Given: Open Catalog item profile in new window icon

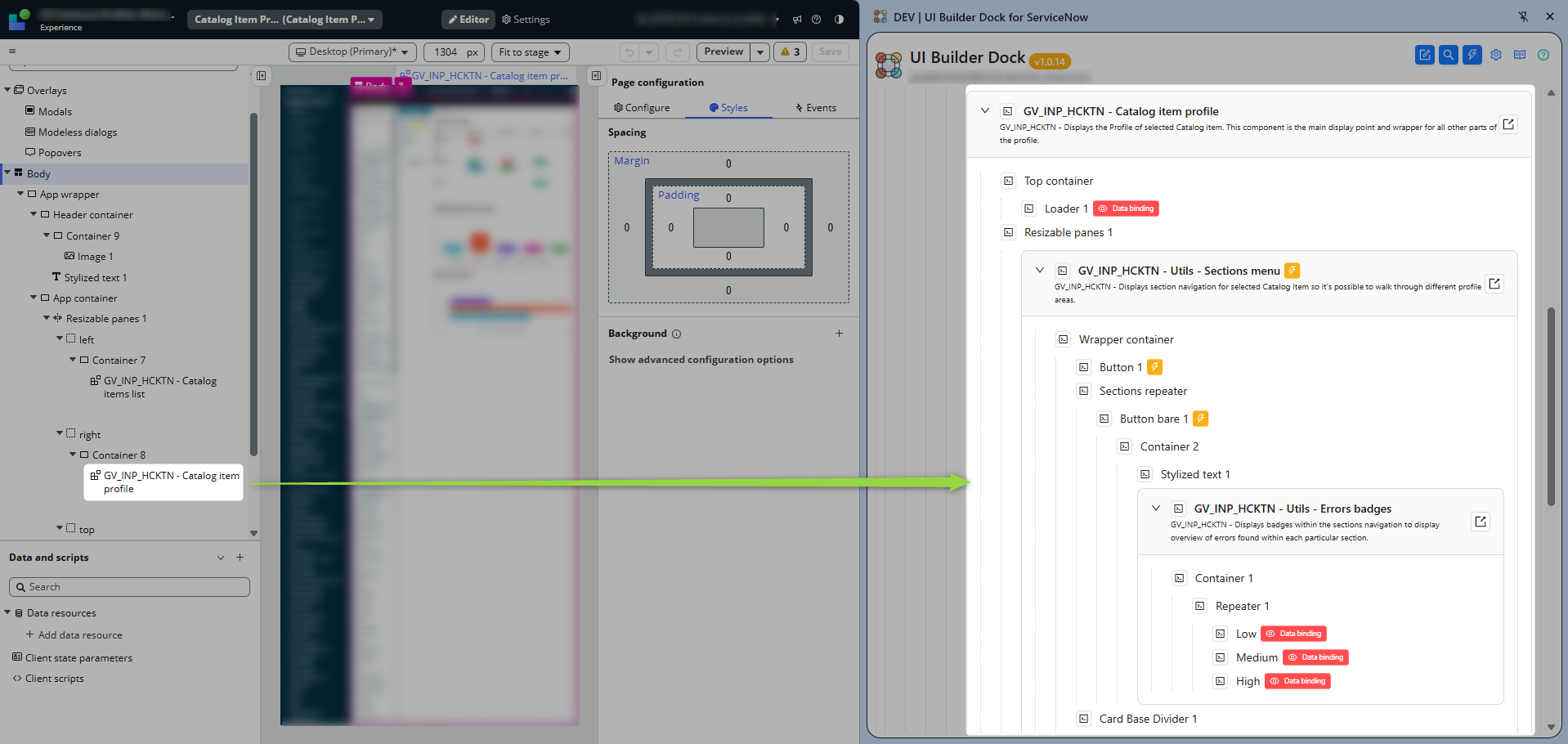Looking at the screenshot, I should (x=1508, y=124).
